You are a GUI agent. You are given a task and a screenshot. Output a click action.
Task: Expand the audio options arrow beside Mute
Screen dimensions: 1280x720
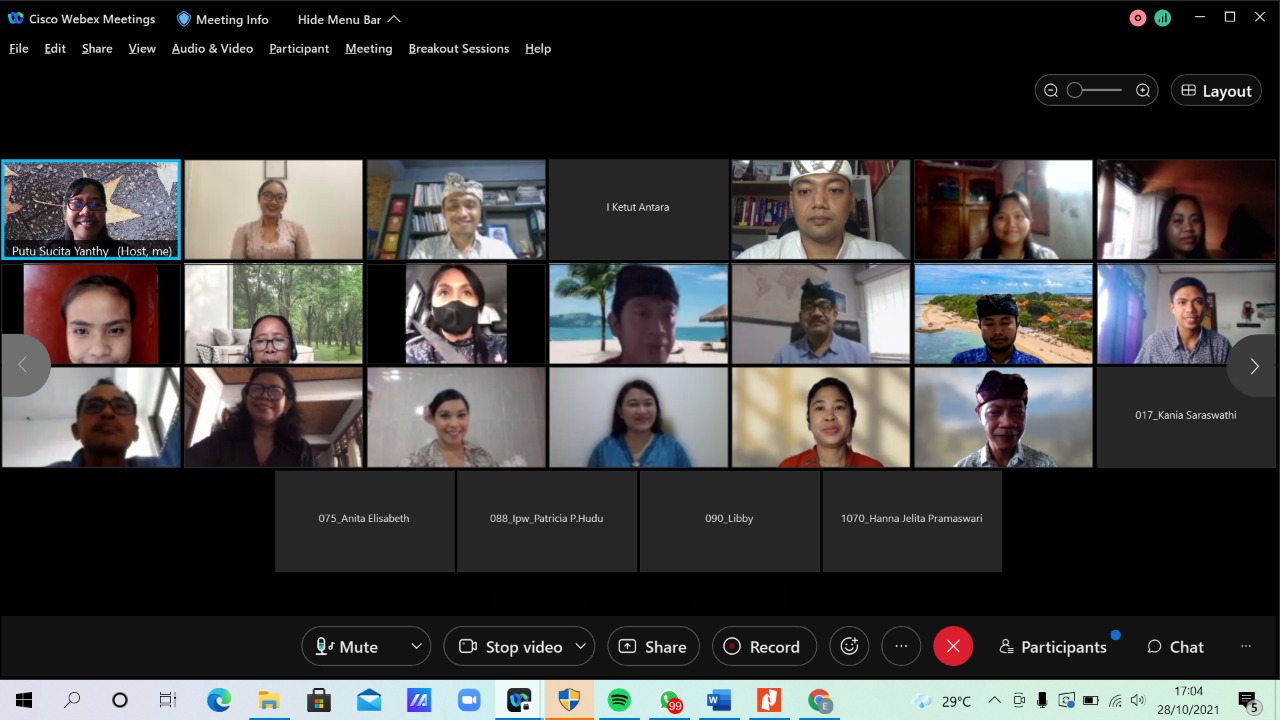pos(416,647)
